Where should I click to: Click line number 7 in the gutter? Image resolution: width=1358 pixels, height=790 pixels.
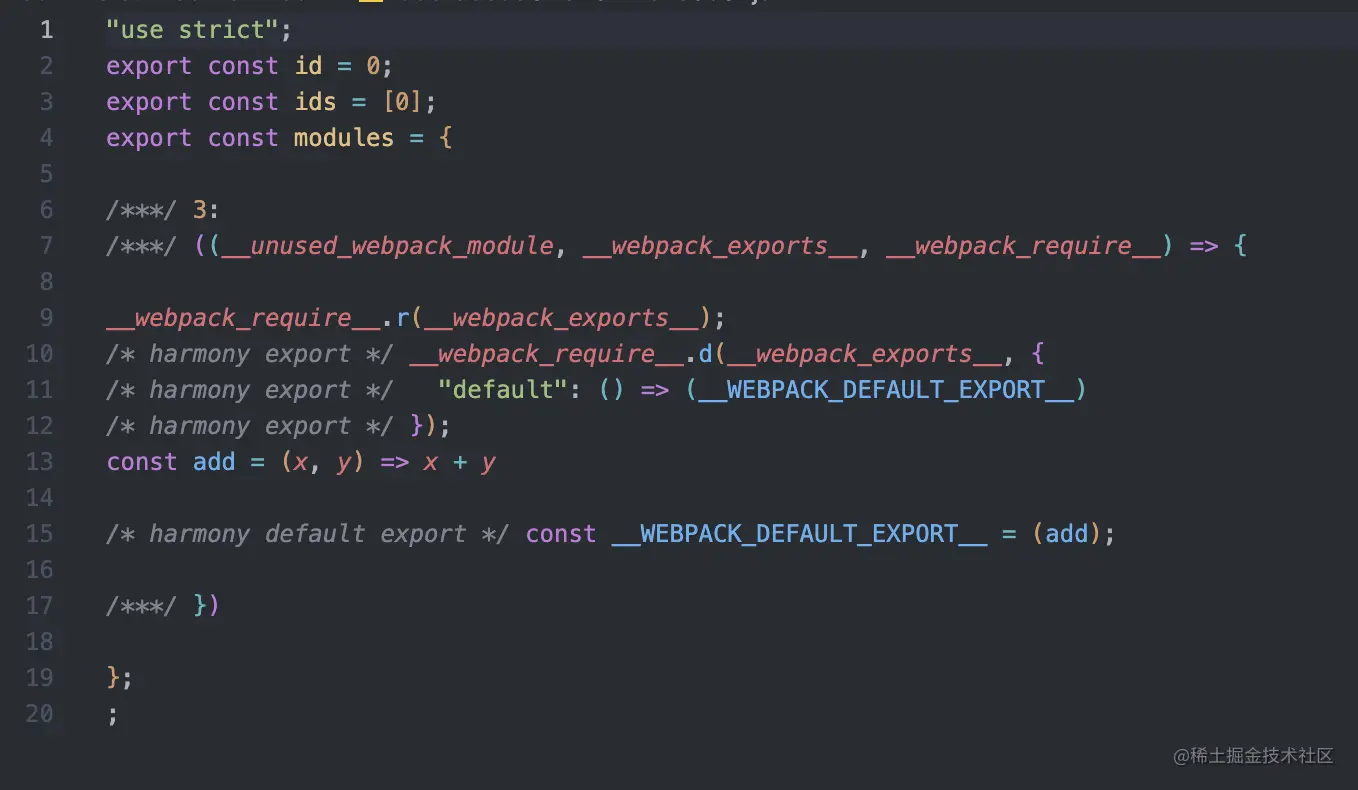coord(46,246)
